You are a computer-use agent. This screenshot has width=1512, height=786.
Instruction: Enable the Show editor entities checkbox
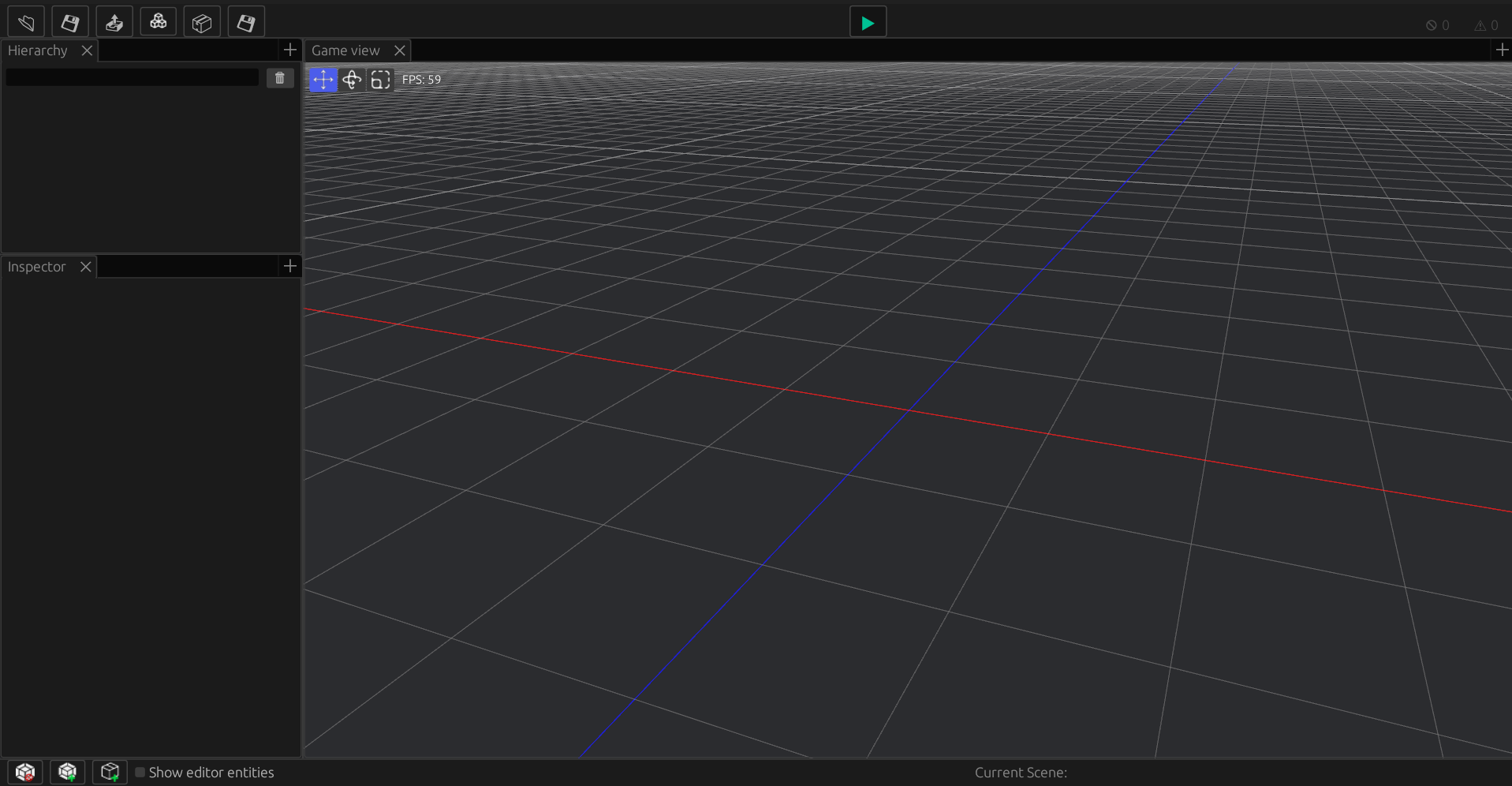tap(140, 773)
